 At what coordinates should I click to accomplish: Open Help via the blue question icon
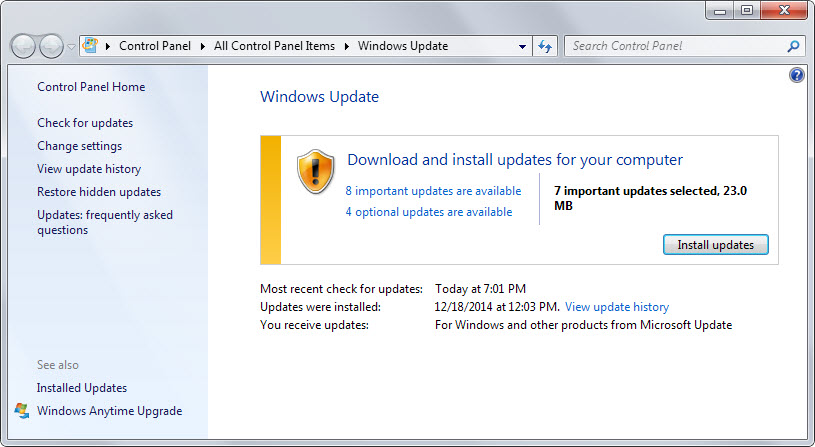796,75
